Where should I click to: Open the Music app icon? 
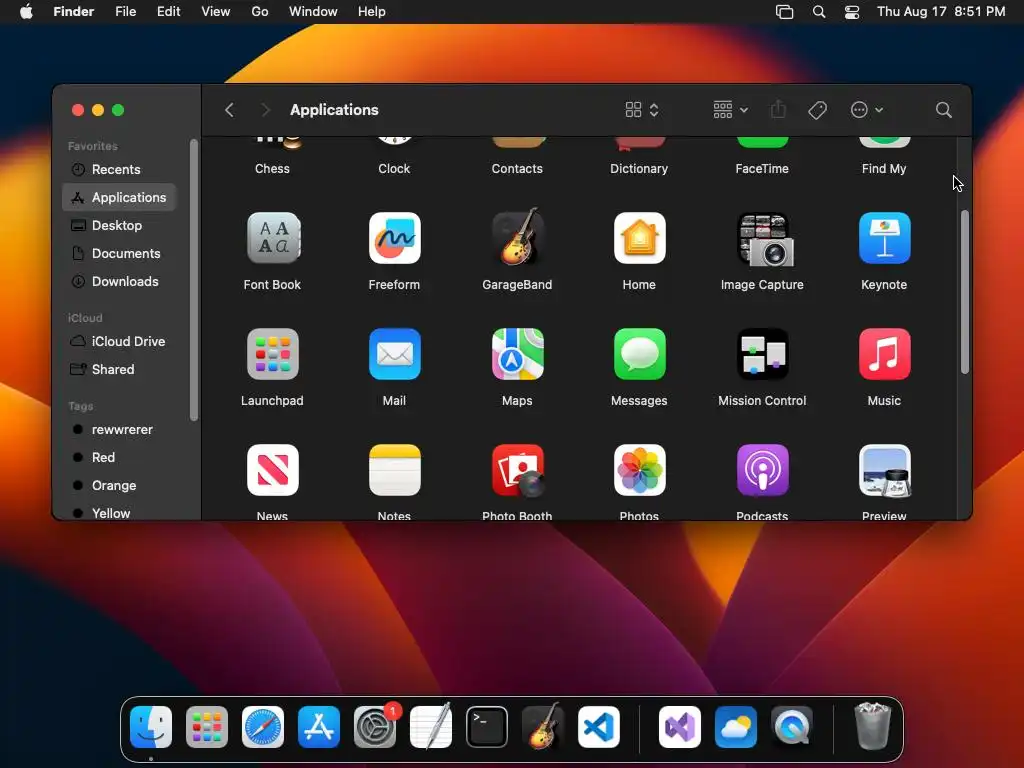click(x=884, y=354)
